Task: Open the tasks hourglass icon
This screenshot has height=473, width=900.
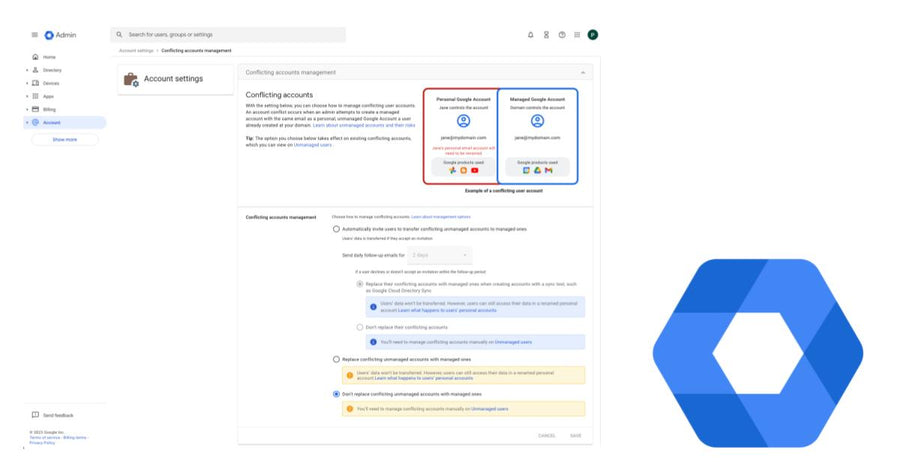Action: (x=546, y=35)
